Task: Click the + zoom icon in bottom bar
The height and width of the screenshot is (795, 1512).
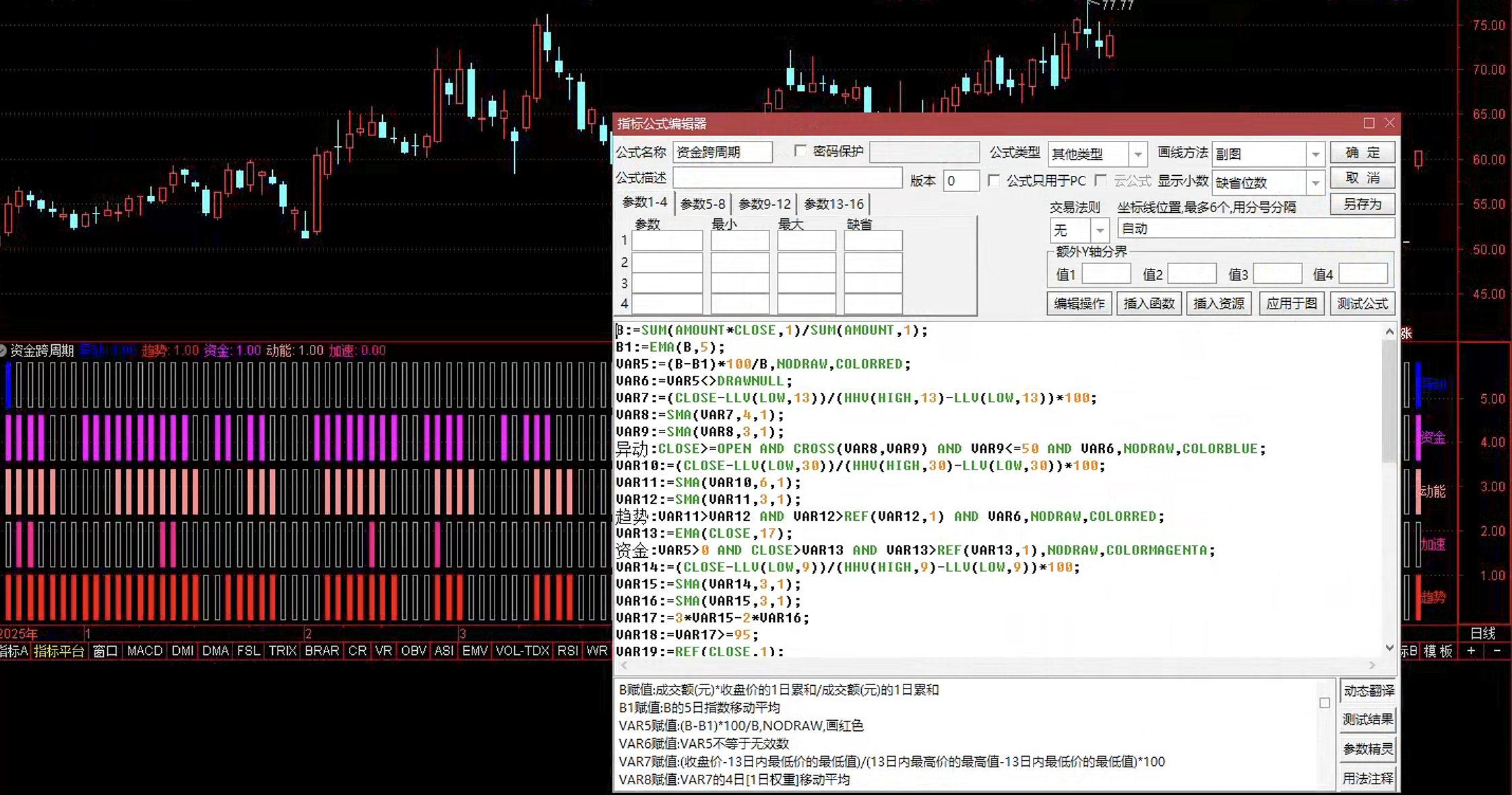Action: coord(1472,651)
